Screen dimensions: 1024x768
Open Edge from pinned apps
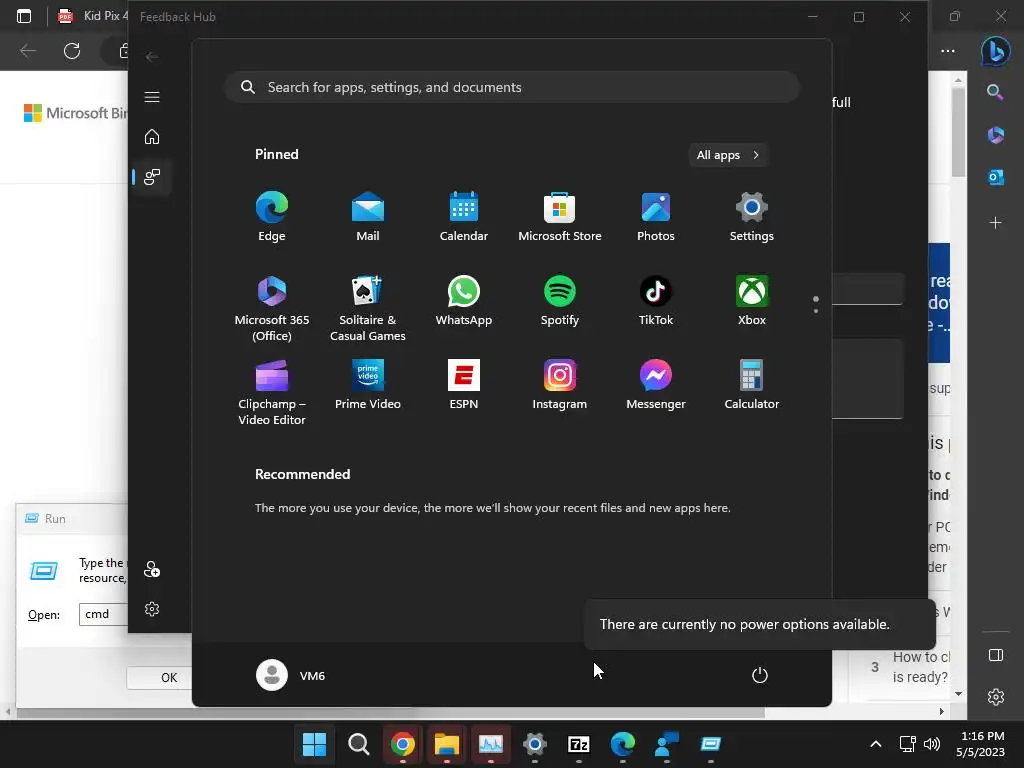(272, 217)
